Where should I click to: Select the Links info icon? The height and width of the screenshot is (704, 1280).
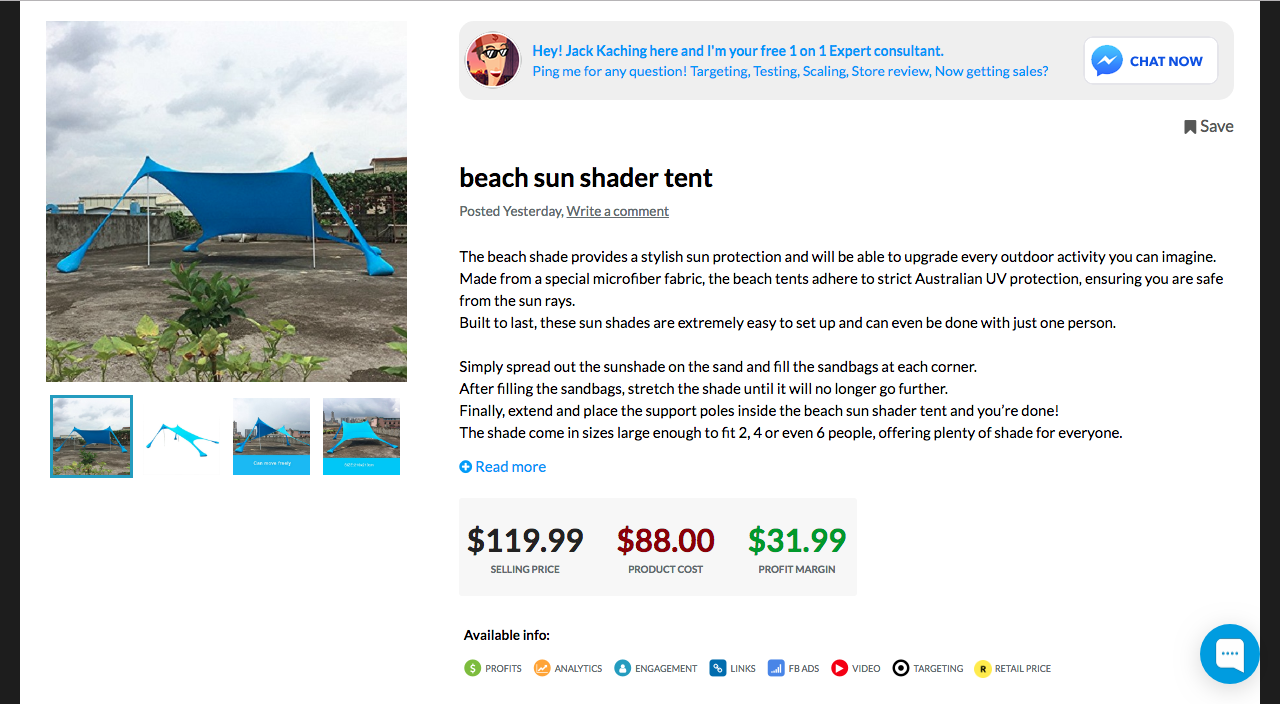point(718,668)
